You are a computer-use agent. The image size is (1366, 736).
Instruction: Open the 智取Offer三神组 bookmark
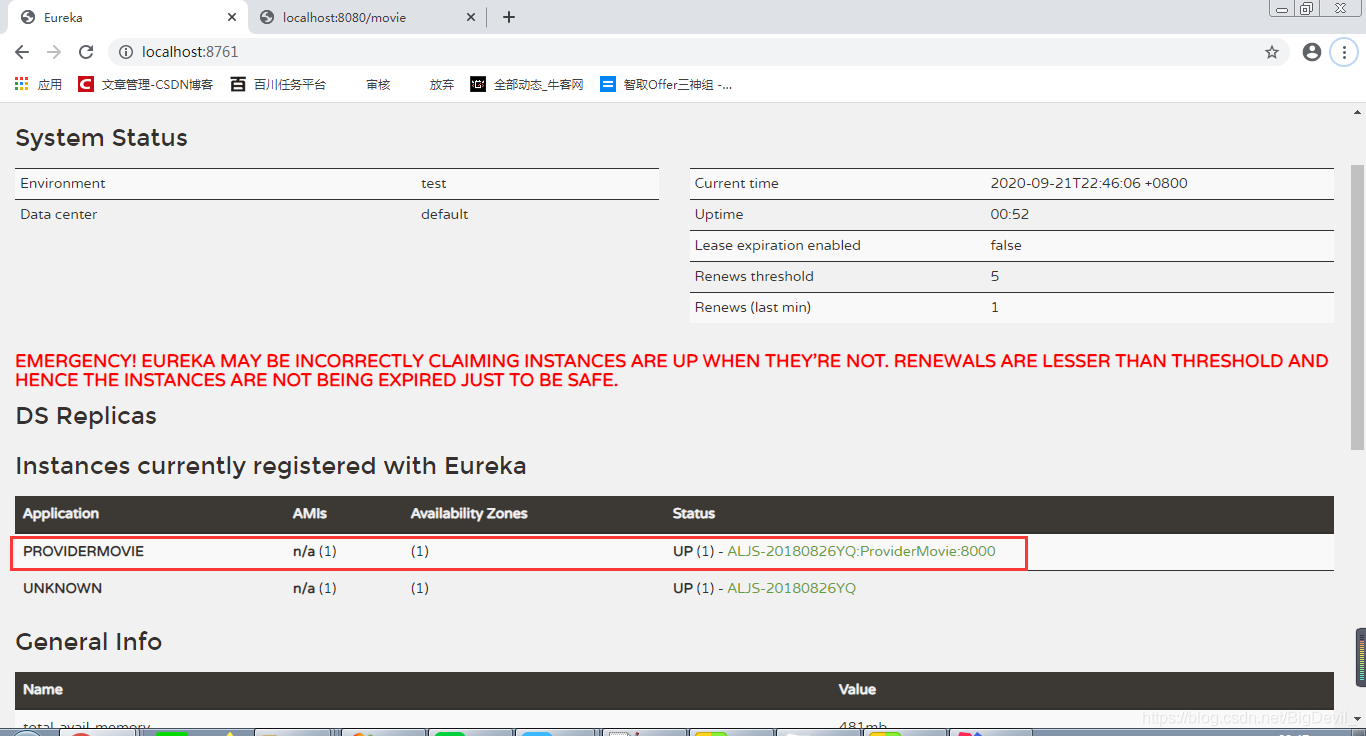(x=666, y=85)
